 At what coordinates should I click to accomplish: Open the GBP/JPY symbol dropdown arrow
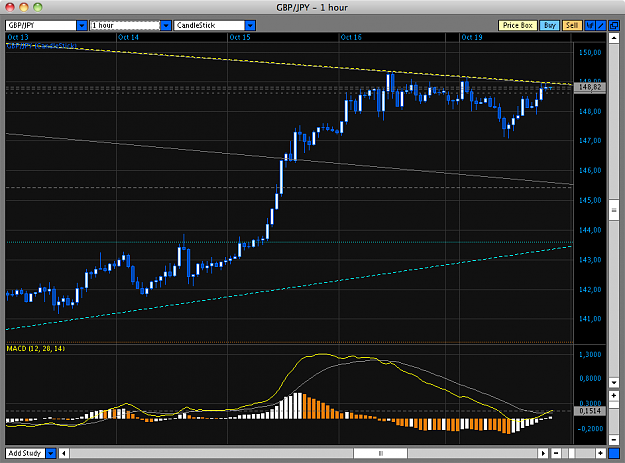82,26
